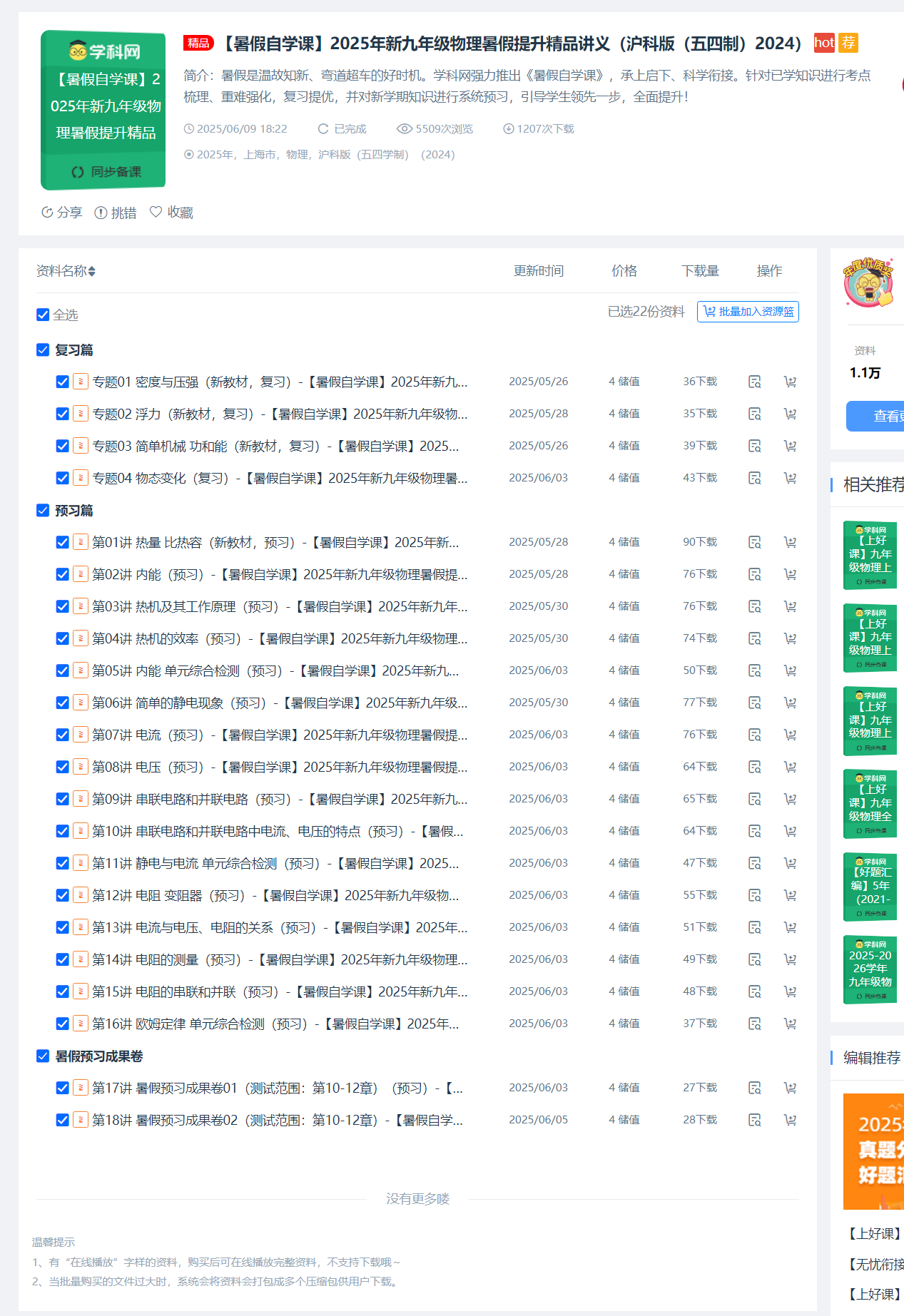The width and height of the screenshot is (904, 1316).
Task: Open the 【好题汇编】5年 recommended cover
Action: click(870, 887)
